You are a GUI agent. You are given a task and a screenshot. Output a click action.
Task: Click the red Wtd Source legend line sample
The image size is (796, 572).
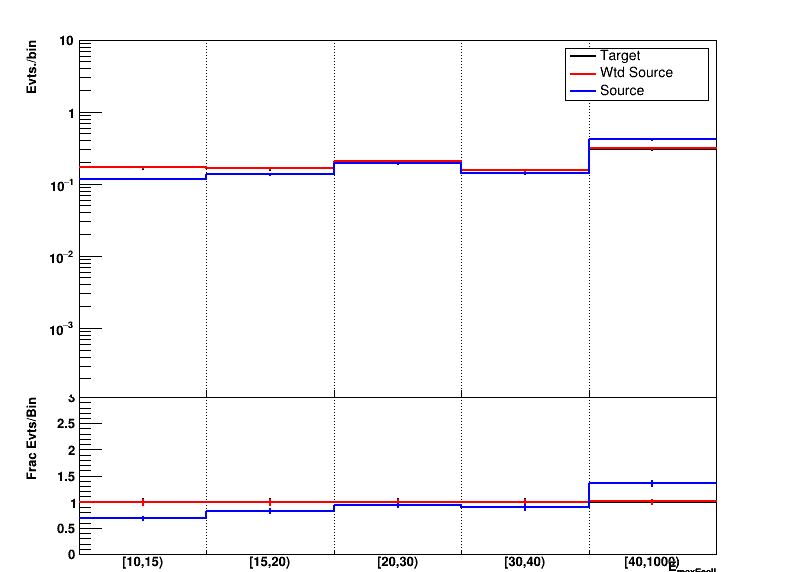[582, 73]
